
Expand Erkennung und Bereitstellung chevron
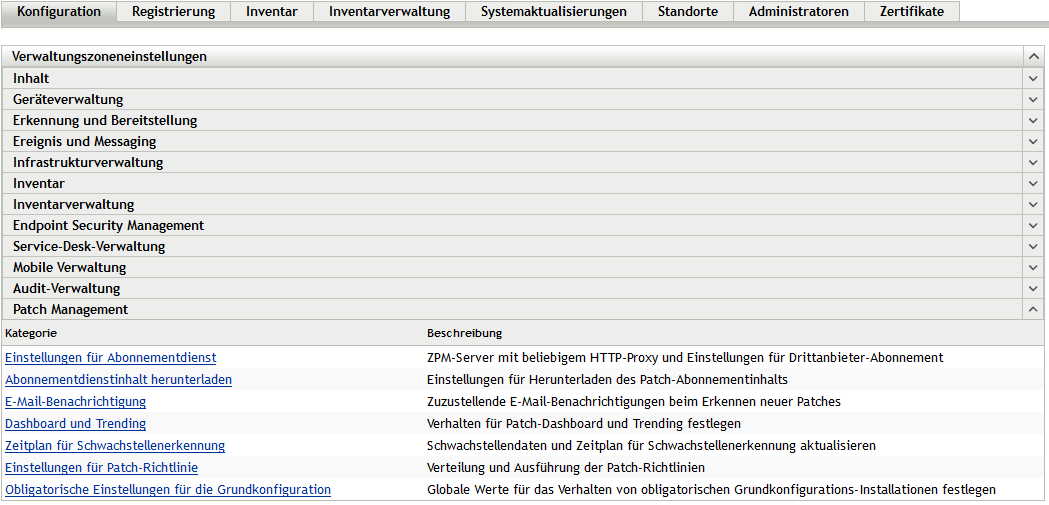[x=1033, y=120]
